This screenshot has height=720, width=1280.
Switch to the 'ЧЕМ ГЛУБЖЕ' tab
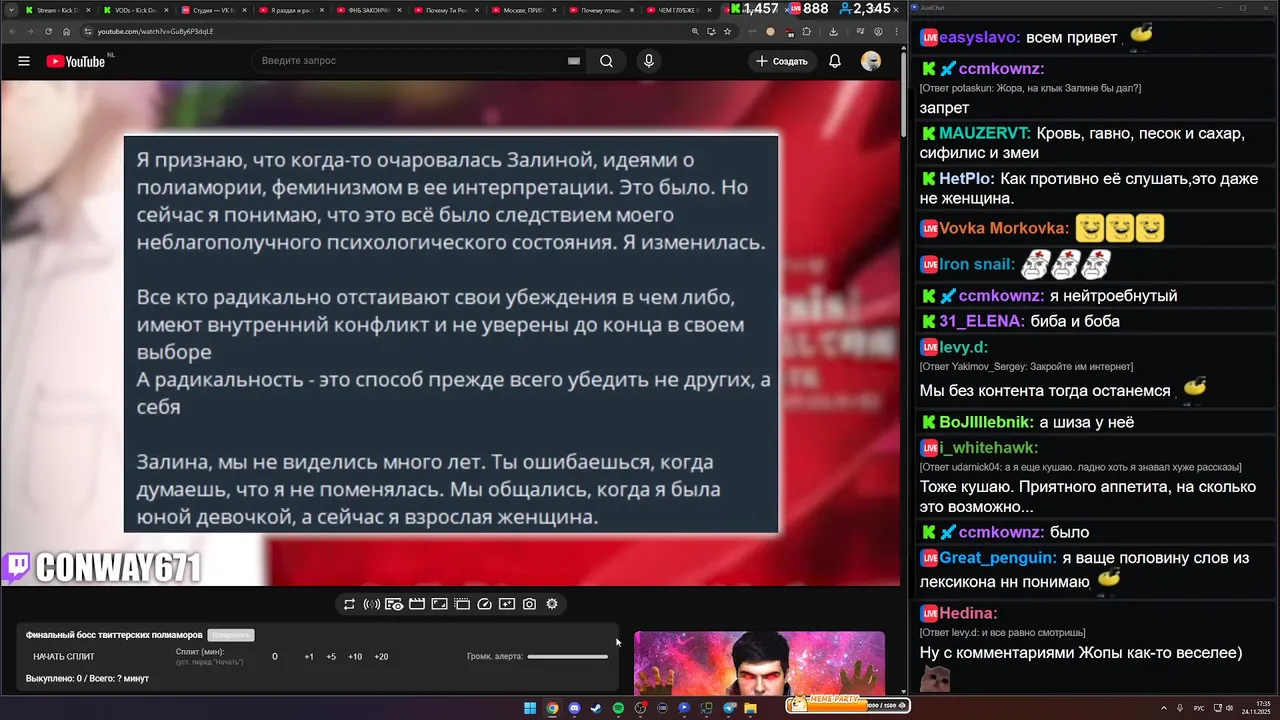coord(680,10)
